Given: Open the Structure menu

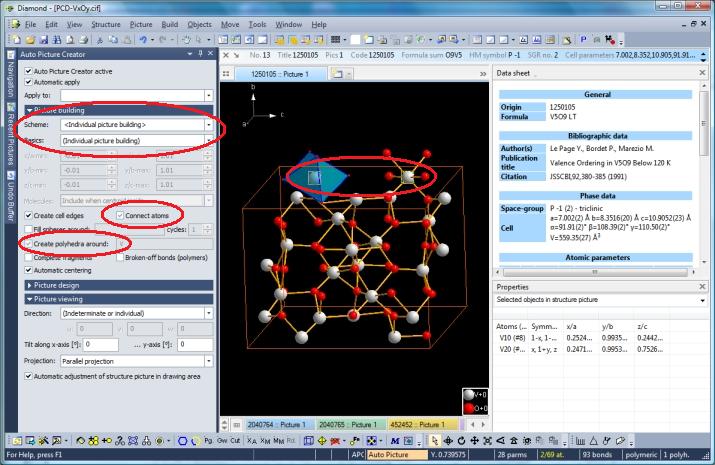Looking at the screenshot, I should point(105,22).
